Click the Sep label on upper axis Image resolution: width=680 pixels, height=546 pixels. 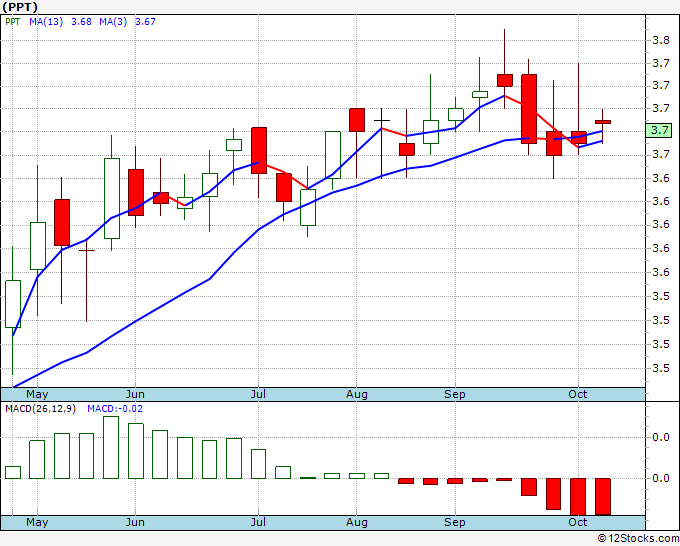click(455, 394)
